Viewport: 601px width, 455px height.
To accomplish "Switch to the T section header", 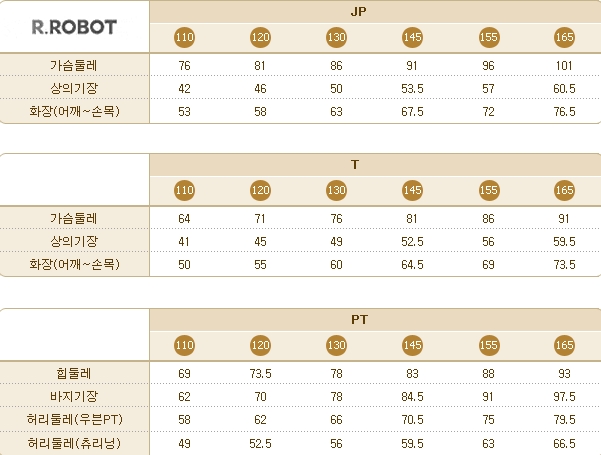I will point(375,164).
